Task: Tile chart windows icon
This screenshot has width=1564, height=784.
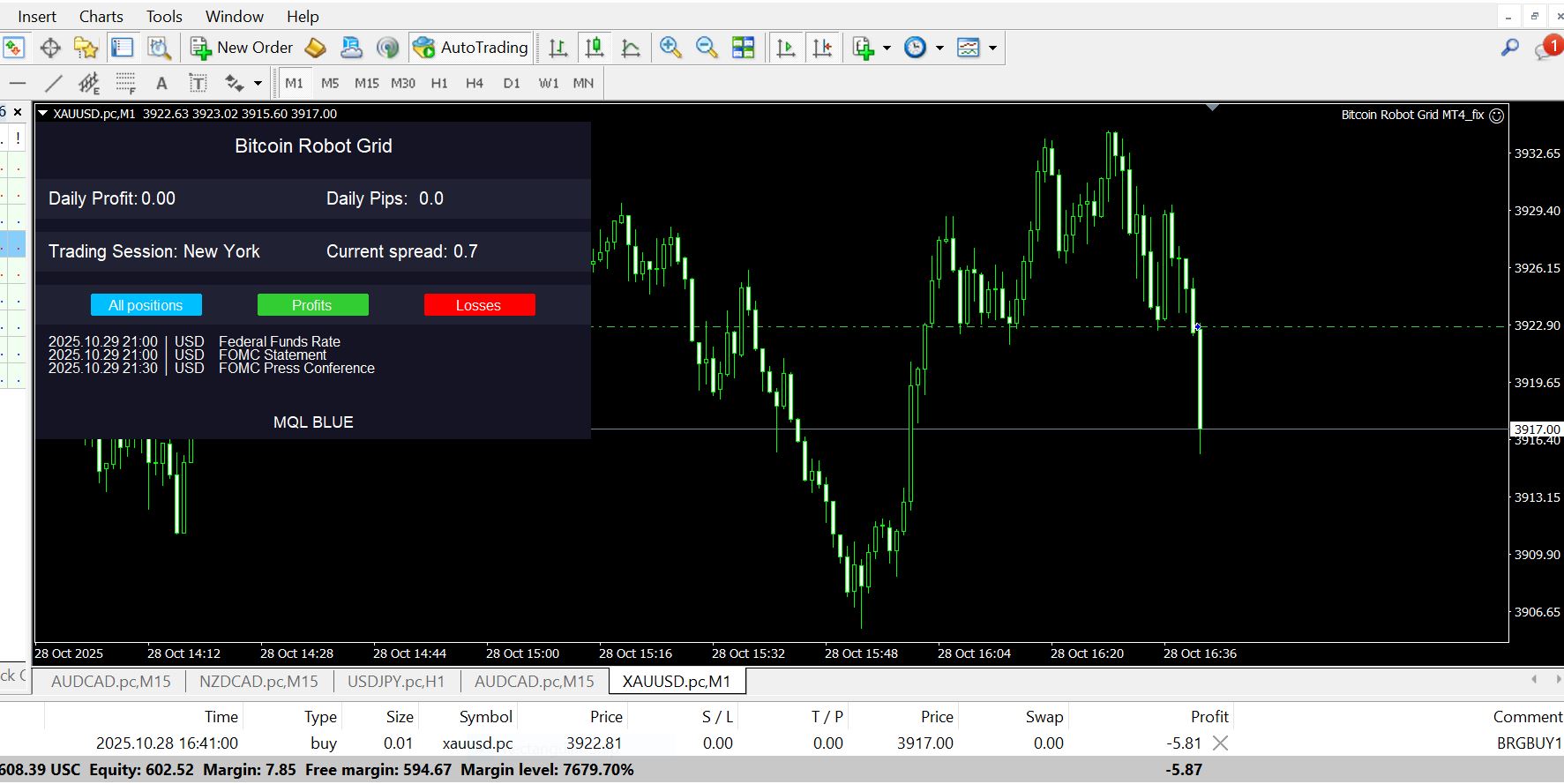Action: click(744, 48)
